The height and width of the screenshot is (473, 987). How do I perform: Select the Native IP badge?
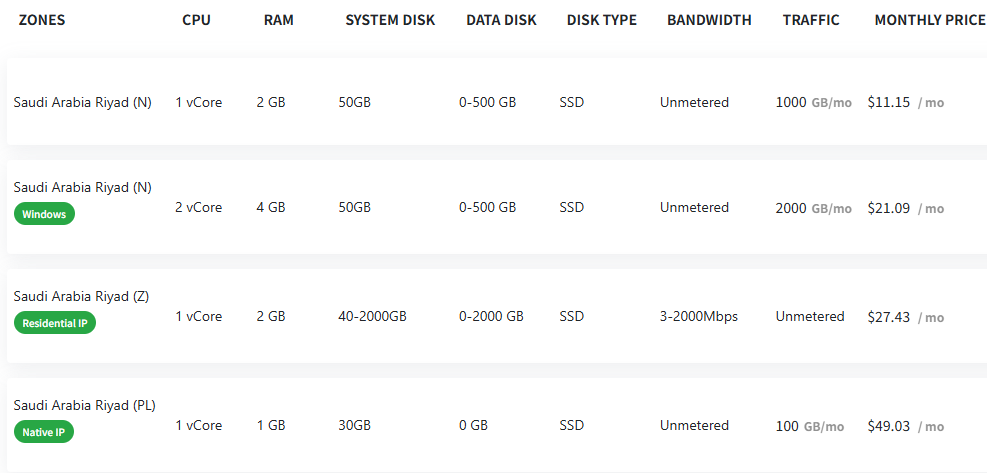(x=44, y=432)
